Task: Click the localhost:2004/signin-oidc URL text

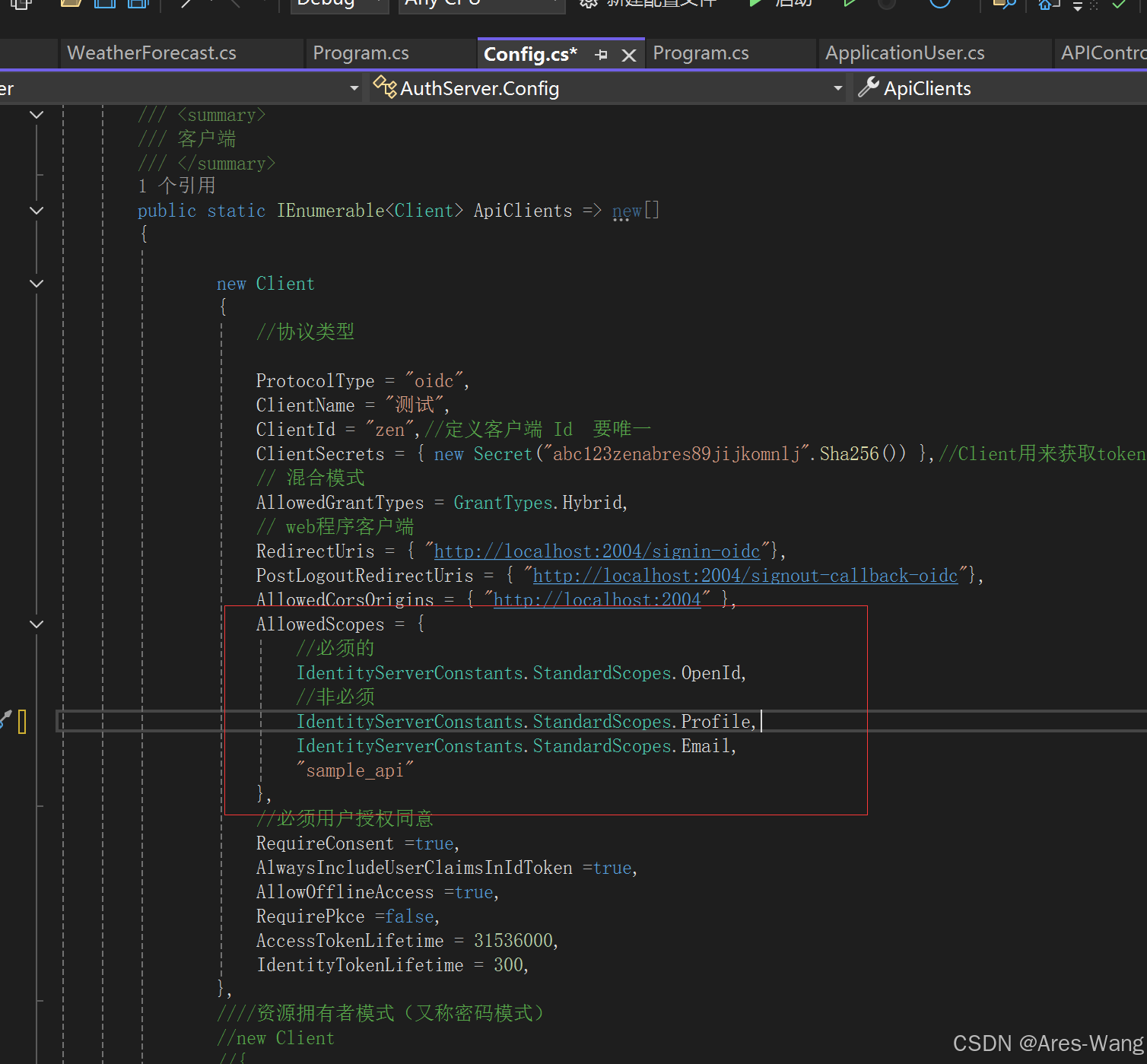Action: (x=598, y=551)
